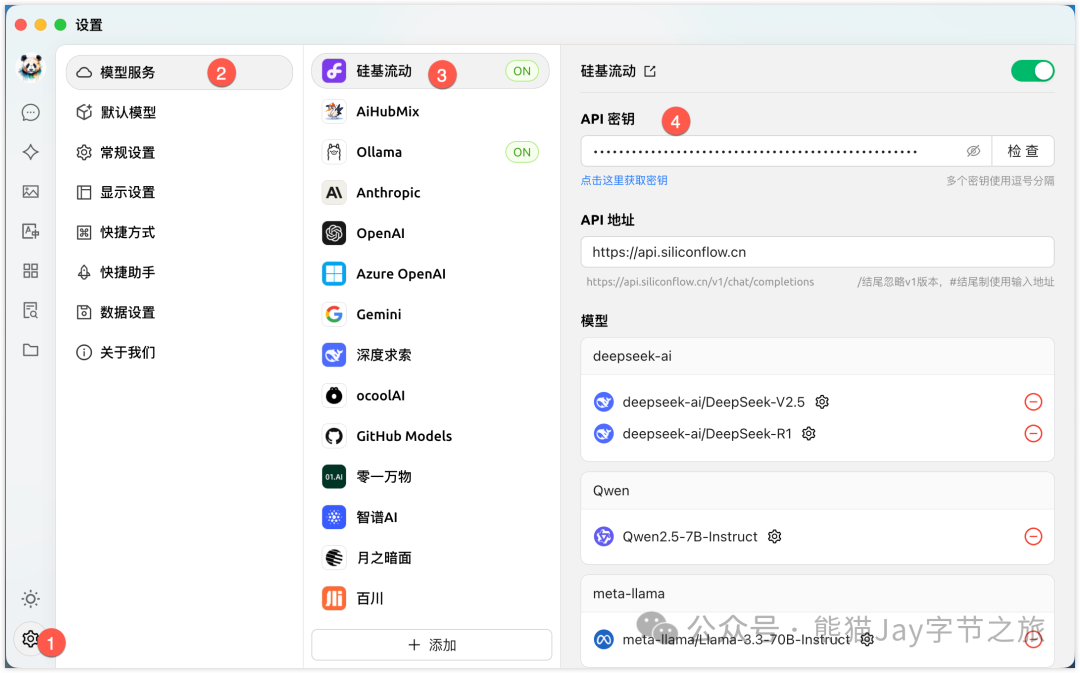Select the ocoolAI provider
Image resolution: width=1080 pixels, height=673 pixels.
(x=430, y=395)
